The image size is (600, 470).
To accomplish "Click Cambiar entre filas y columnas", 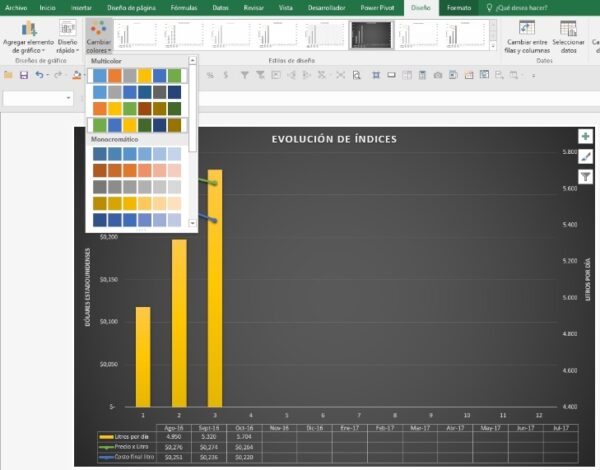I will (x=526, y=38).
